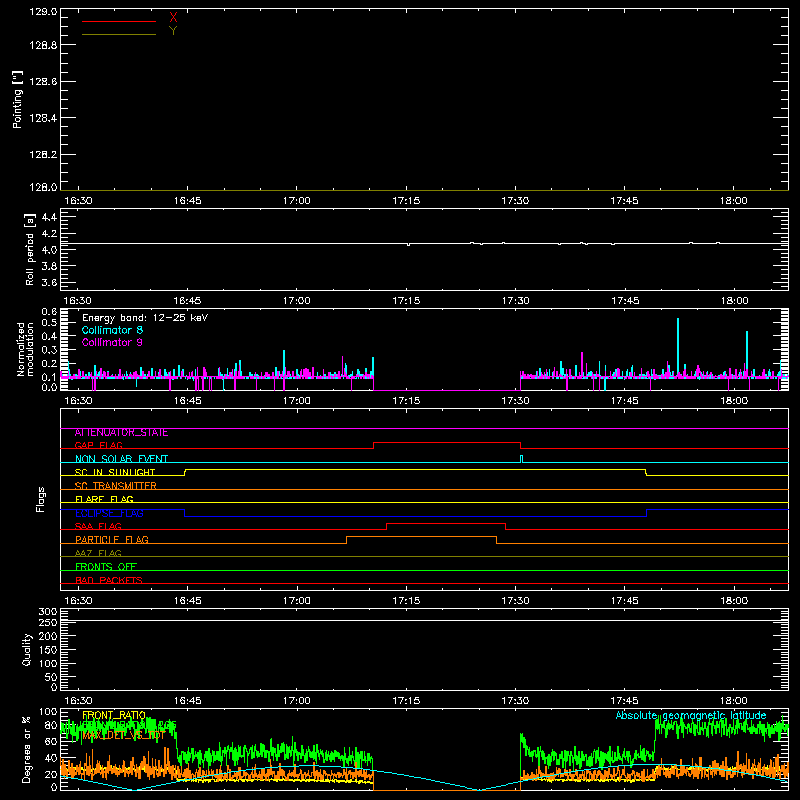The image size is (800, 800).
Task: Click the 'Degrees or %' axis title
Action: [26, 749]
